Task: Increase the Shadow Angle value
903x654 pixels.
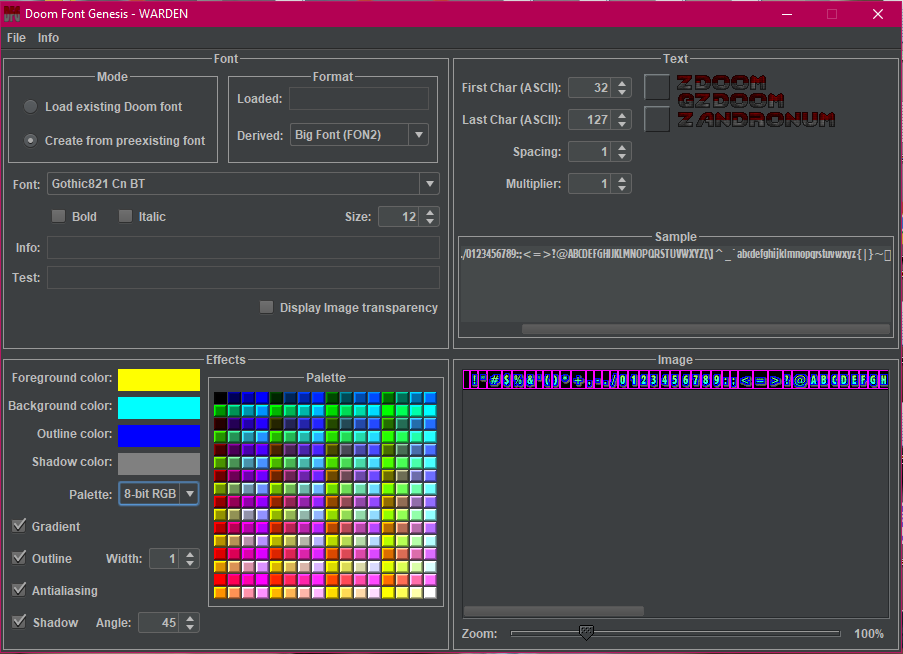Action: 190,618
